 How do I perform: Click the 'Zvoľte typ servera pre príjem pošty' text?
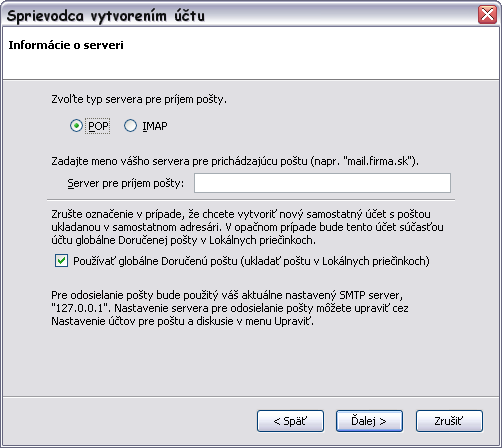[139, 99]
